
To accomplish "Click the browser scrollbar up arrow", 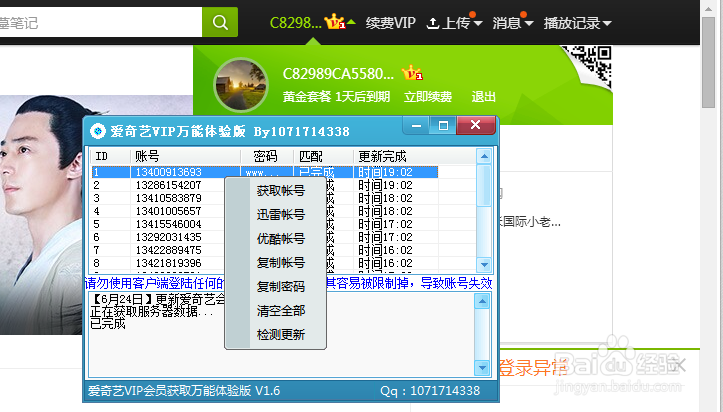I will point(708,8).
